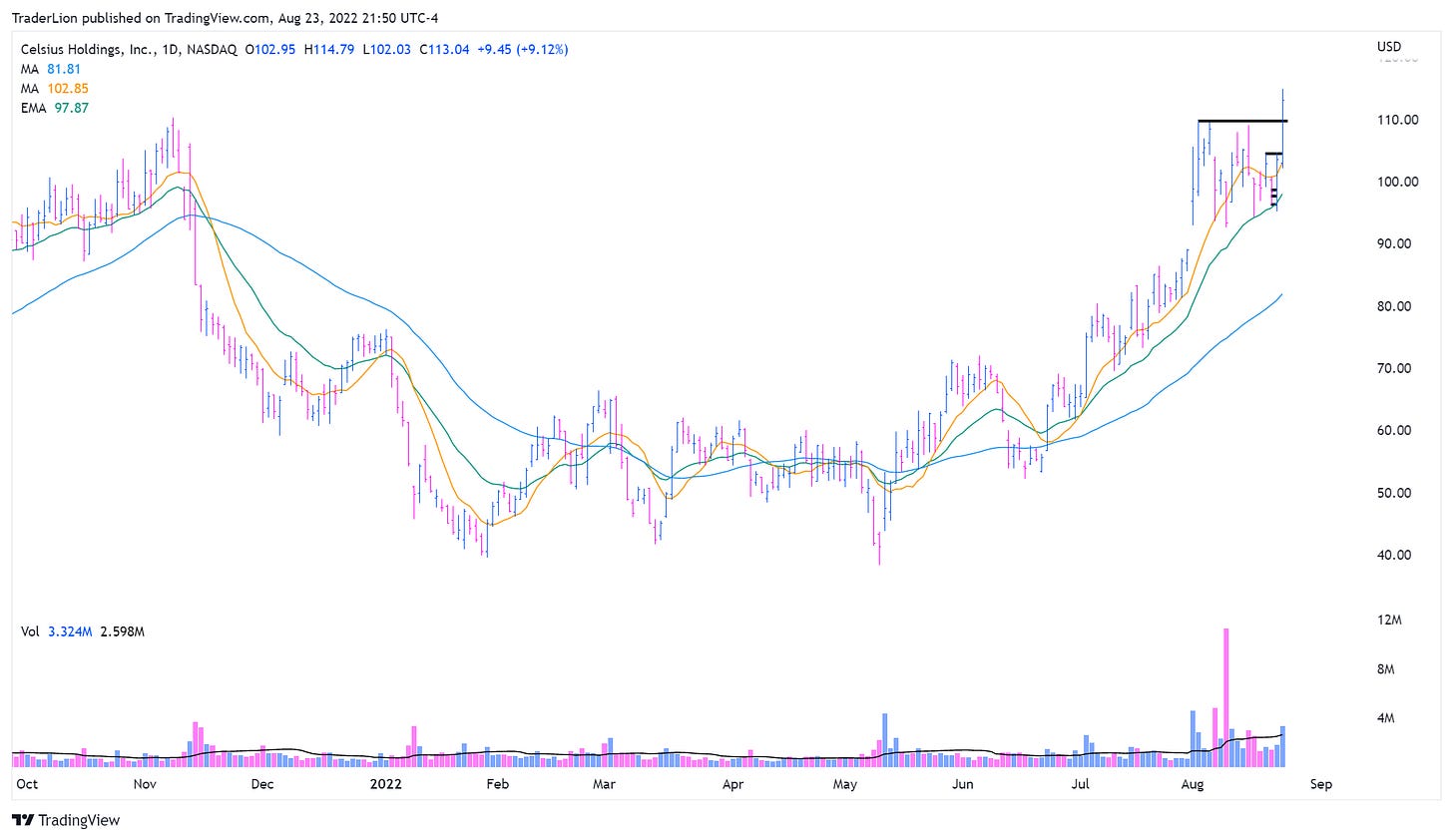Click the TradingView logo at bottom left
Screen dimensions: 1453x840
click(x=66, y=820)
